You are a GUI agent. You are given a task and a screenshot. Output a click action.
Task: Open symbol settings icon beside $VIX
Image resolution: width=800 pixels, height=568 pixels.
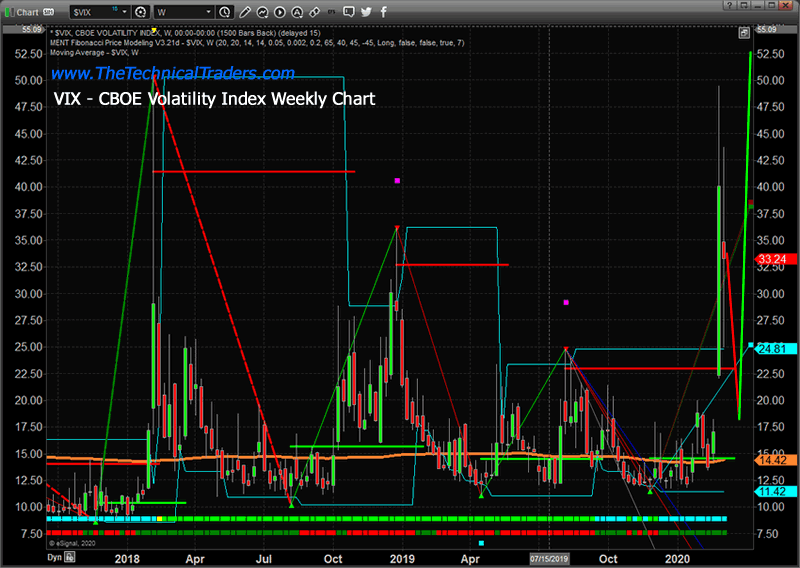click(140, 12)
